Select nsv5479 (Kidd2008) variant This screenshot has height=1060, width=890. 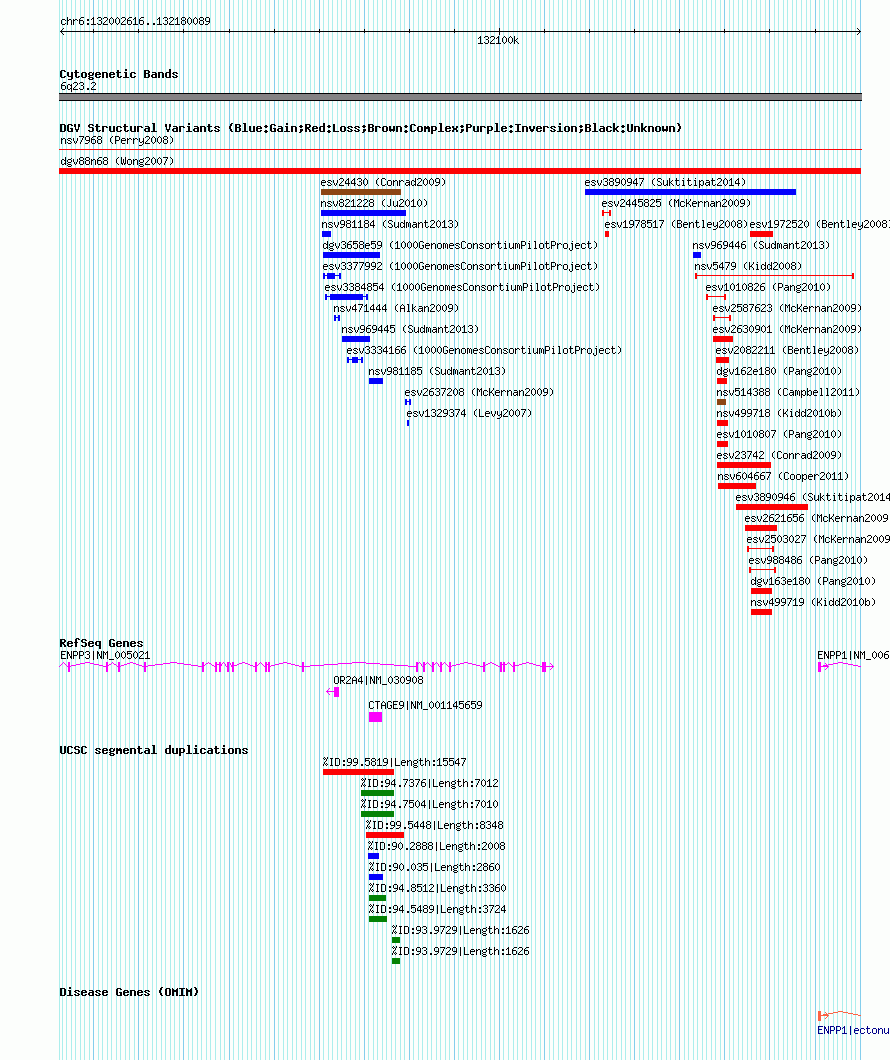tap(748, 266)
